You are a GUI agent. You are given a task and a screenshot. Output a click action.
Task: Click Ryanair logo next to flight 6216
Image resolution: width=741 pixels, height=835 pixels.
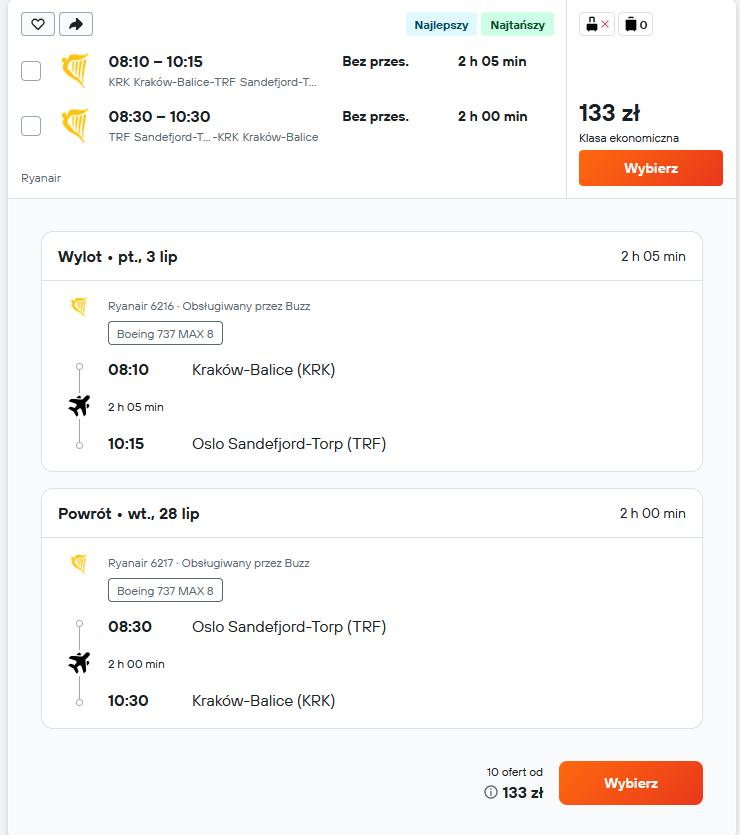tap(79, 306)
